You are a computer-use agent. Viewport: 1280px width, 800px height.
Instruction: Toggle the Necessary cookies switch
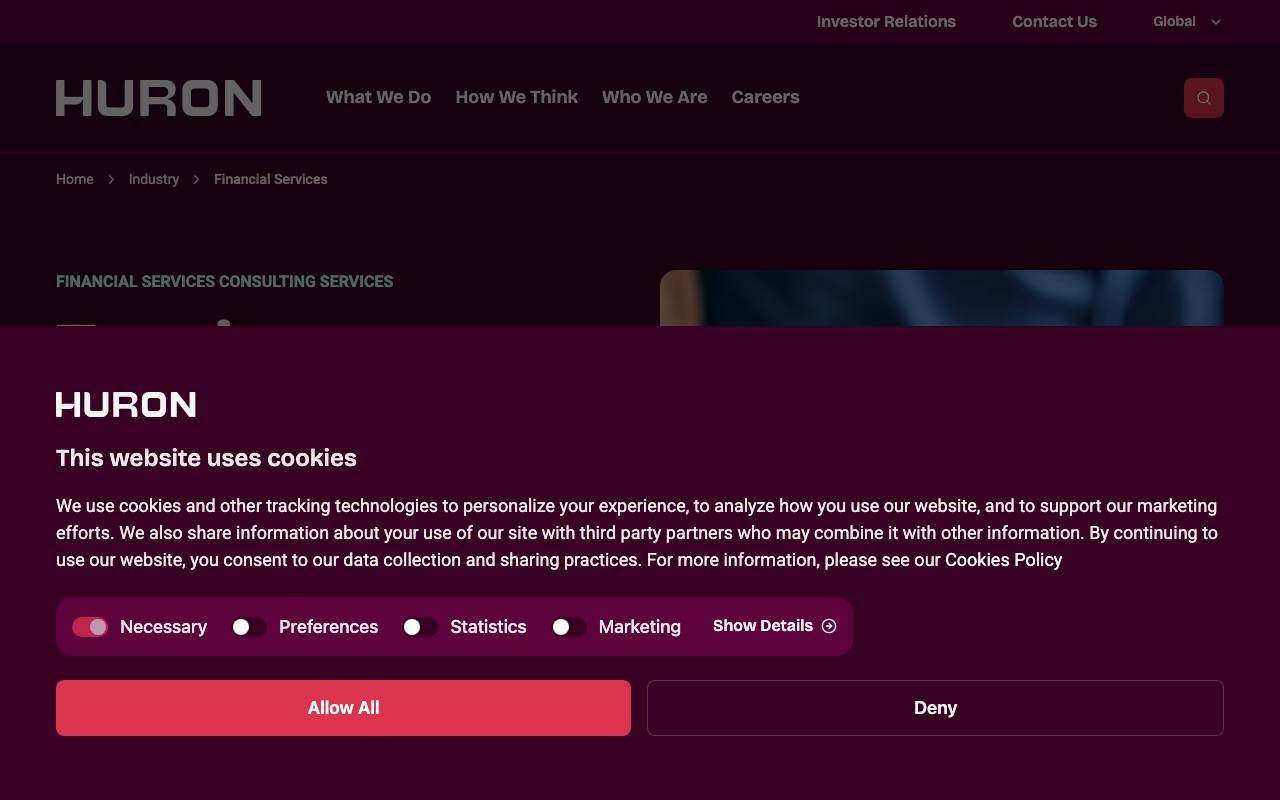(90, 627)
